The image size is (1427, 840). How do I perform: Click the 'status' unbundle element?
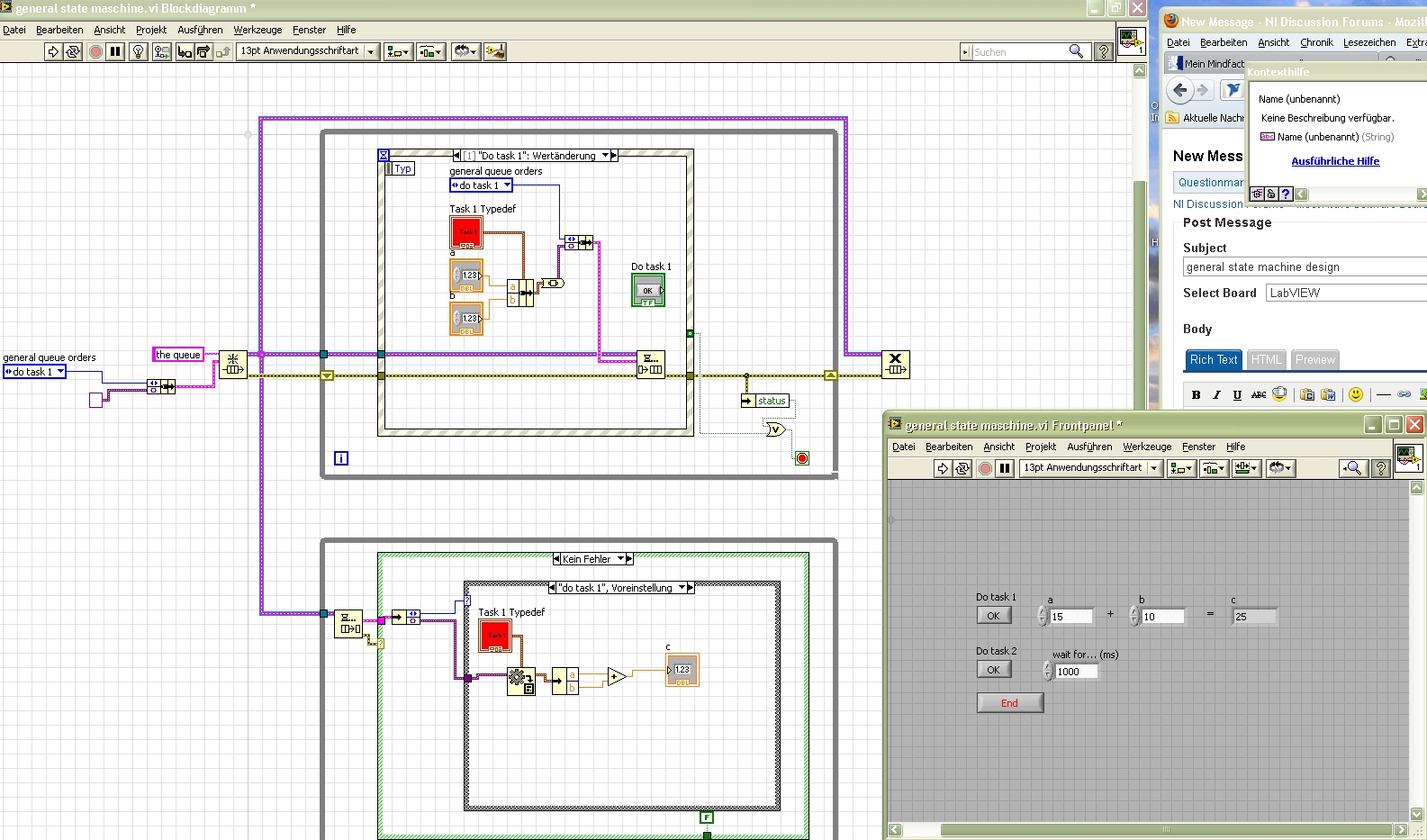pos(766,401)
